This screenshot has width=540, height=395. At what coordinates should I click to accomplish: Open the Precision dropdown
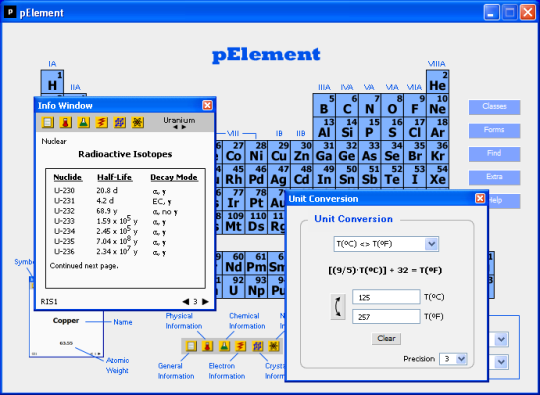pyautogui.click(x=461, y=359)
